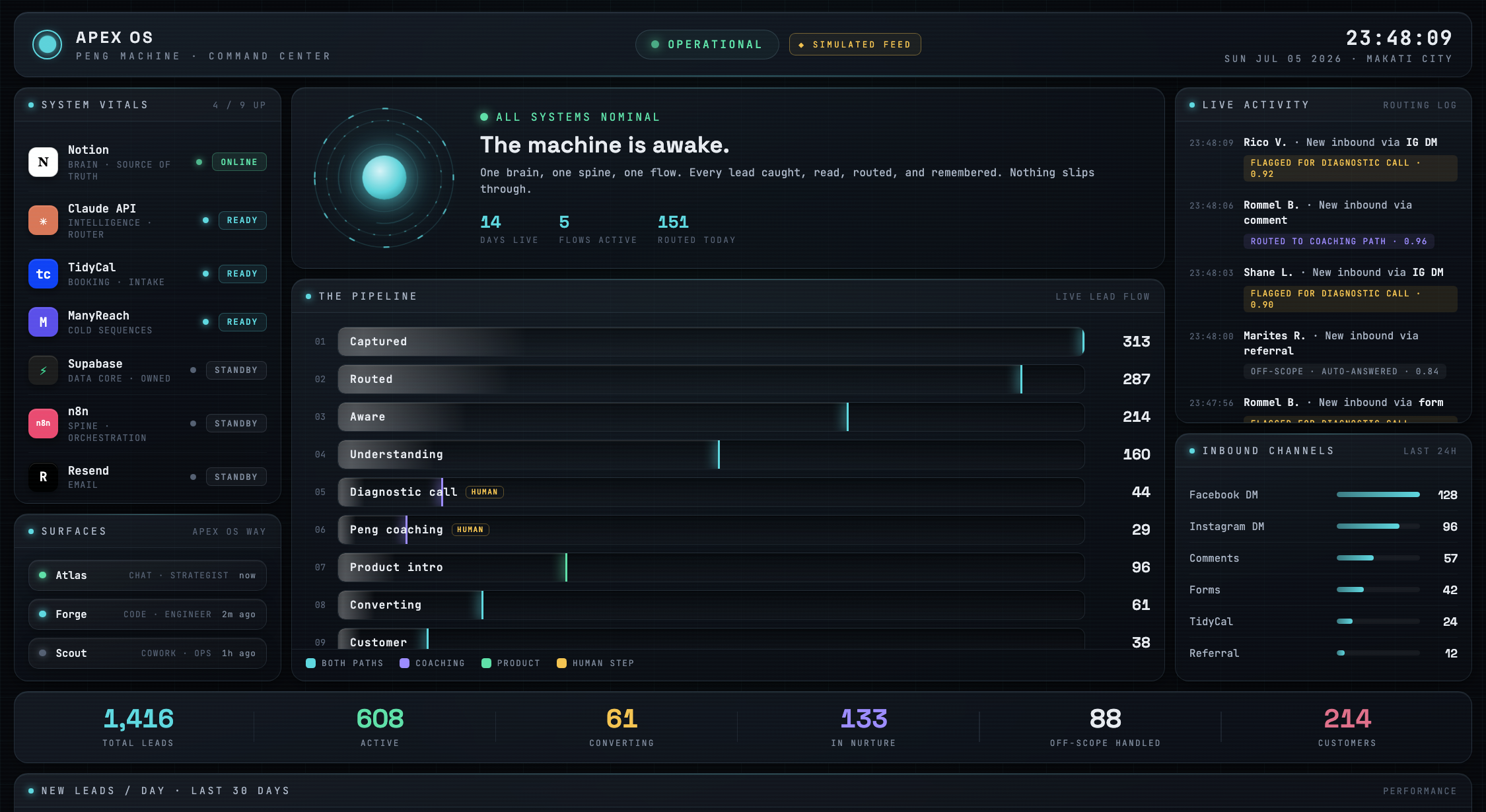Select the Product intro pipeline stage
Viewport: 1486px width, 812px height.
click(x=711, y=567)
